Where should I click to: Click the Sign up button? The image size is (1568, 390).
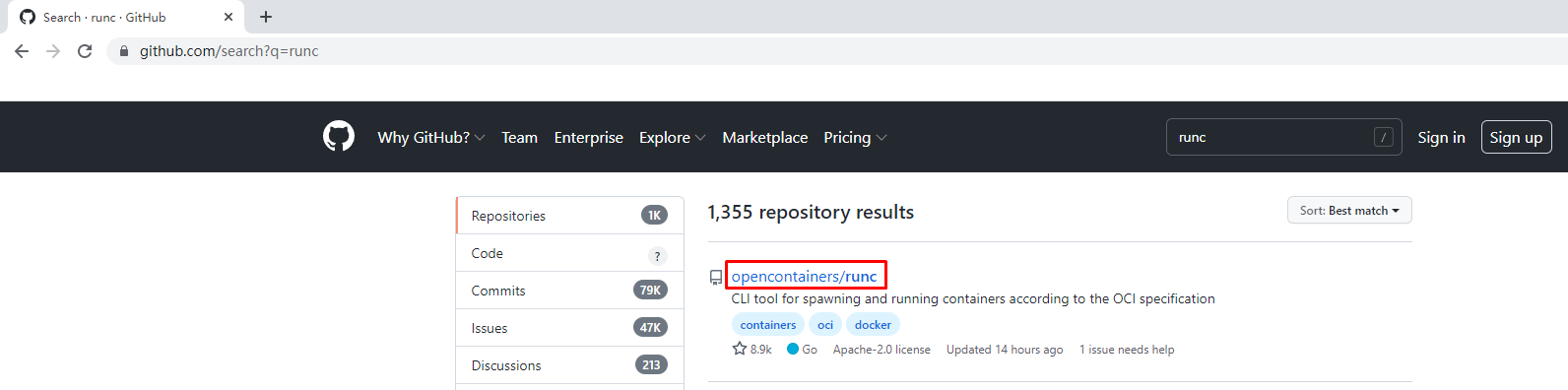point(1516,137)
